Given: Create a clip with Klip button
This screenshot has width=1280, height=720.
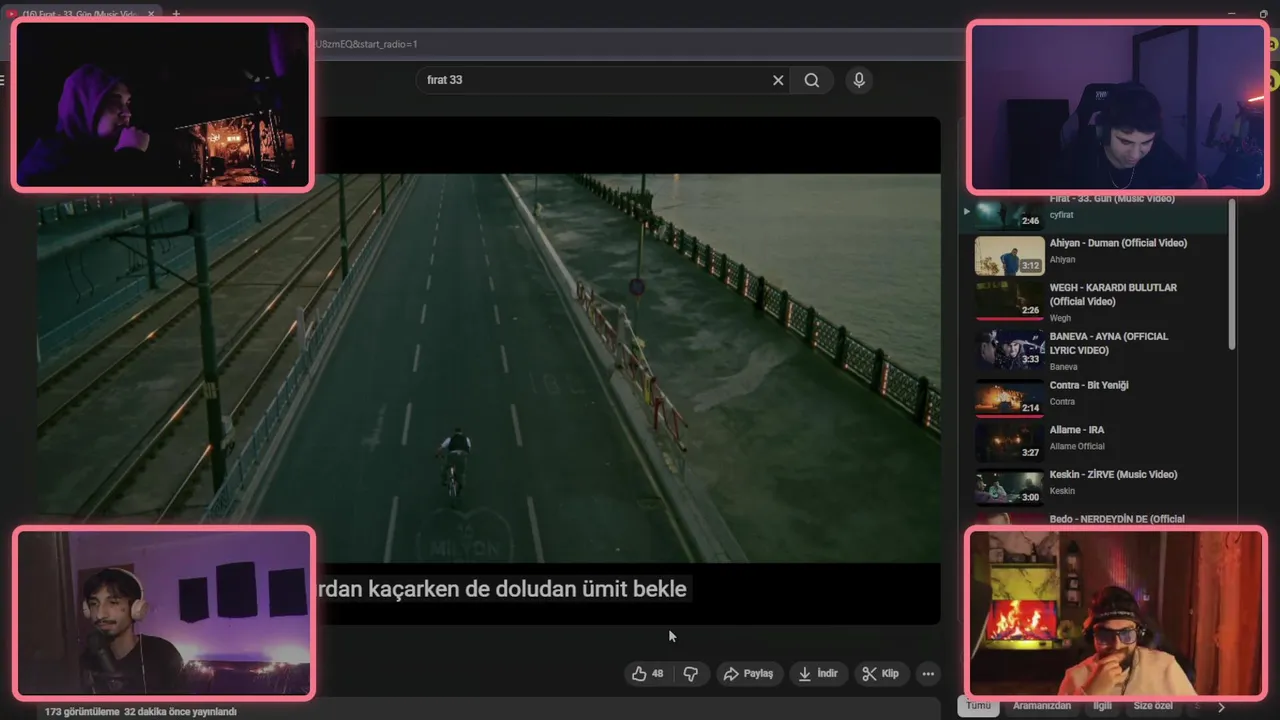Looking at the screenshot, I should pyautogui.click(x=882, y=674).
